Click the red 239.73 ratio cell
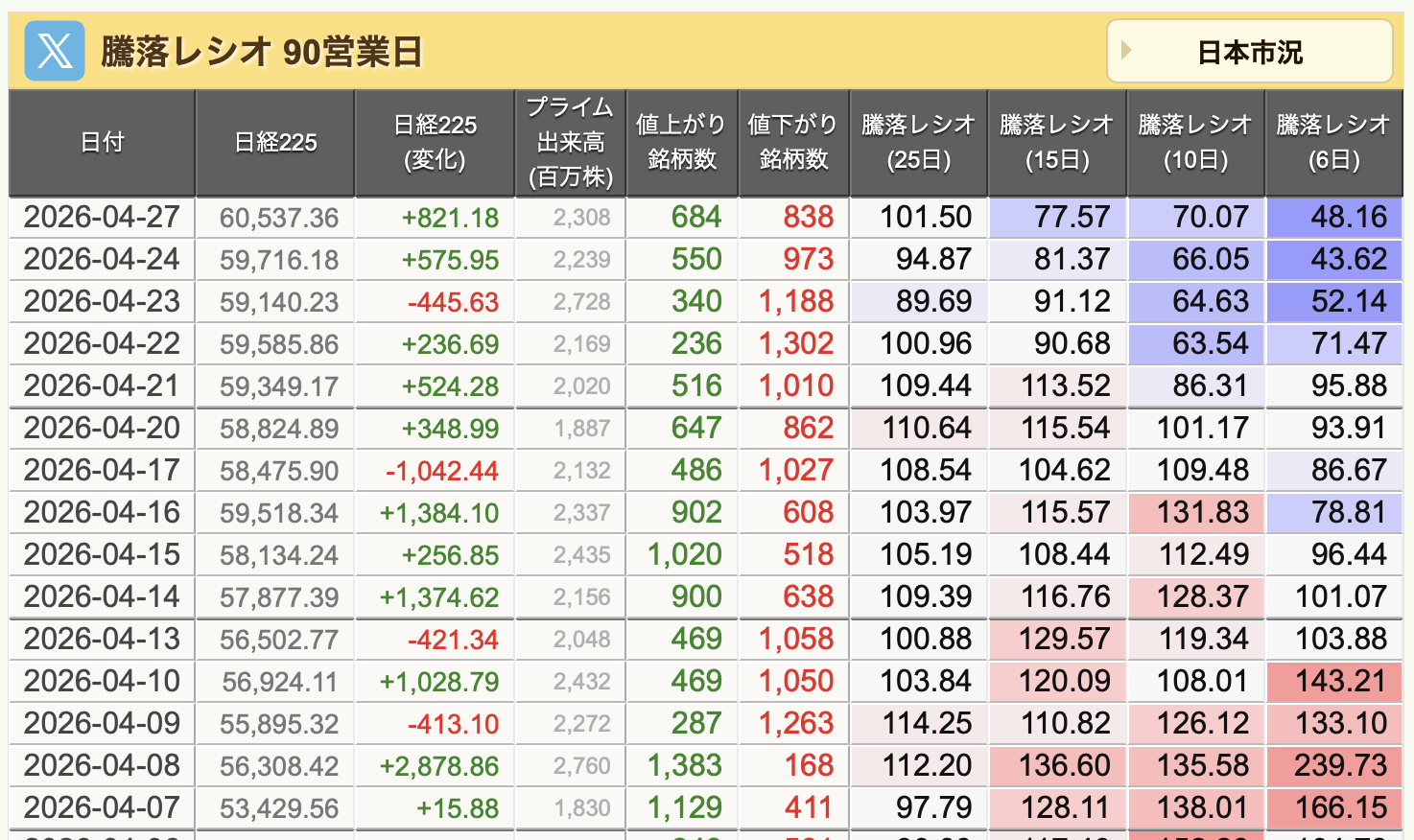Image resolution: width=1414 pixels, height=840 pixels. click(1333, 766)
